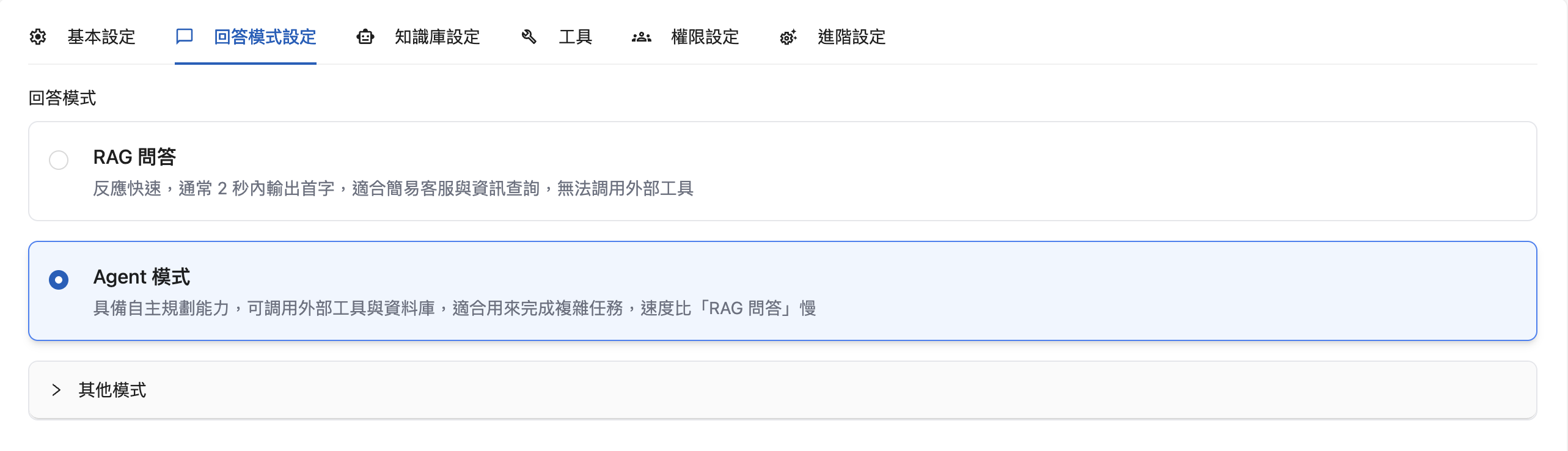Expand the 其他模式 chevron arrow
Viewport: 1568px width, 451px height.
click(x=56, y=390)
